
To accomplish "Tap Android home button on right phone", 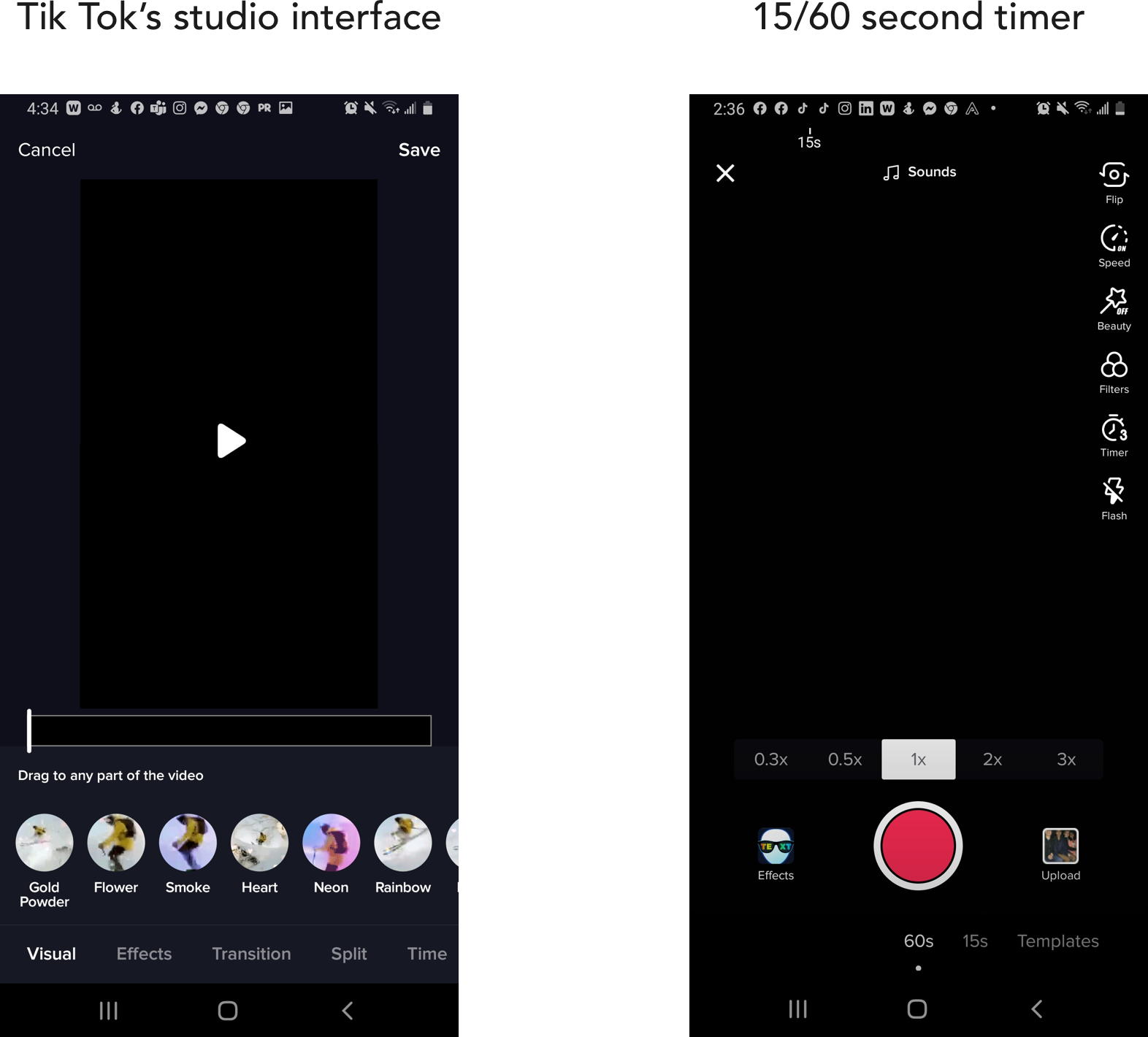I will coord(917,1009).
